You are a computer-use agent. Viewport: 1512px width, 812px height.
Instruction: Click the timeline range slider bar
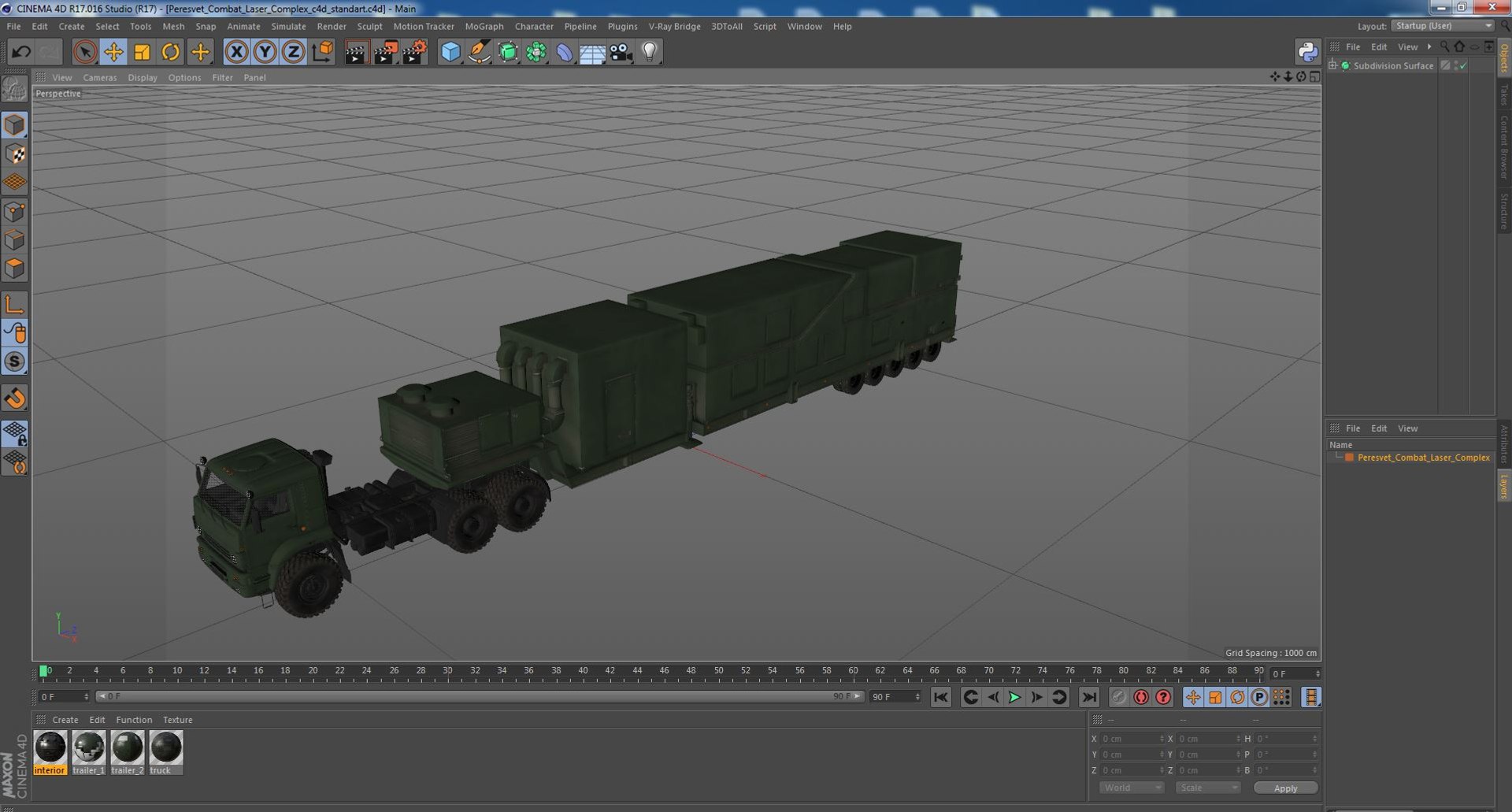click(x=480, y=697)
